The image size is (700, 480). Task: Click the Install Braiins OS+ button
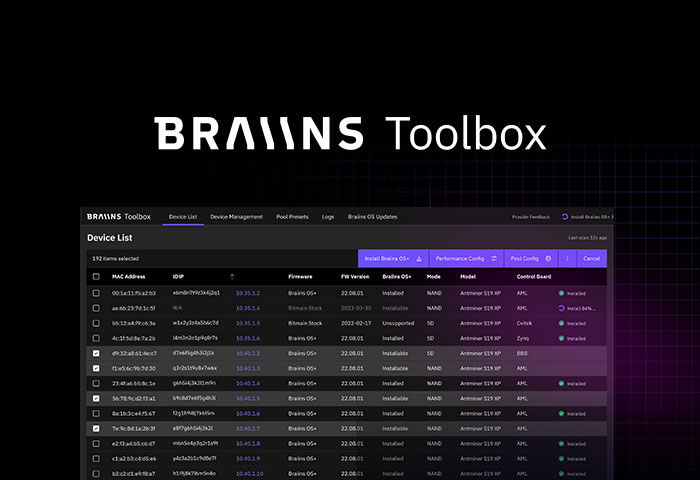pyautogui.click(x=393, y=259)
